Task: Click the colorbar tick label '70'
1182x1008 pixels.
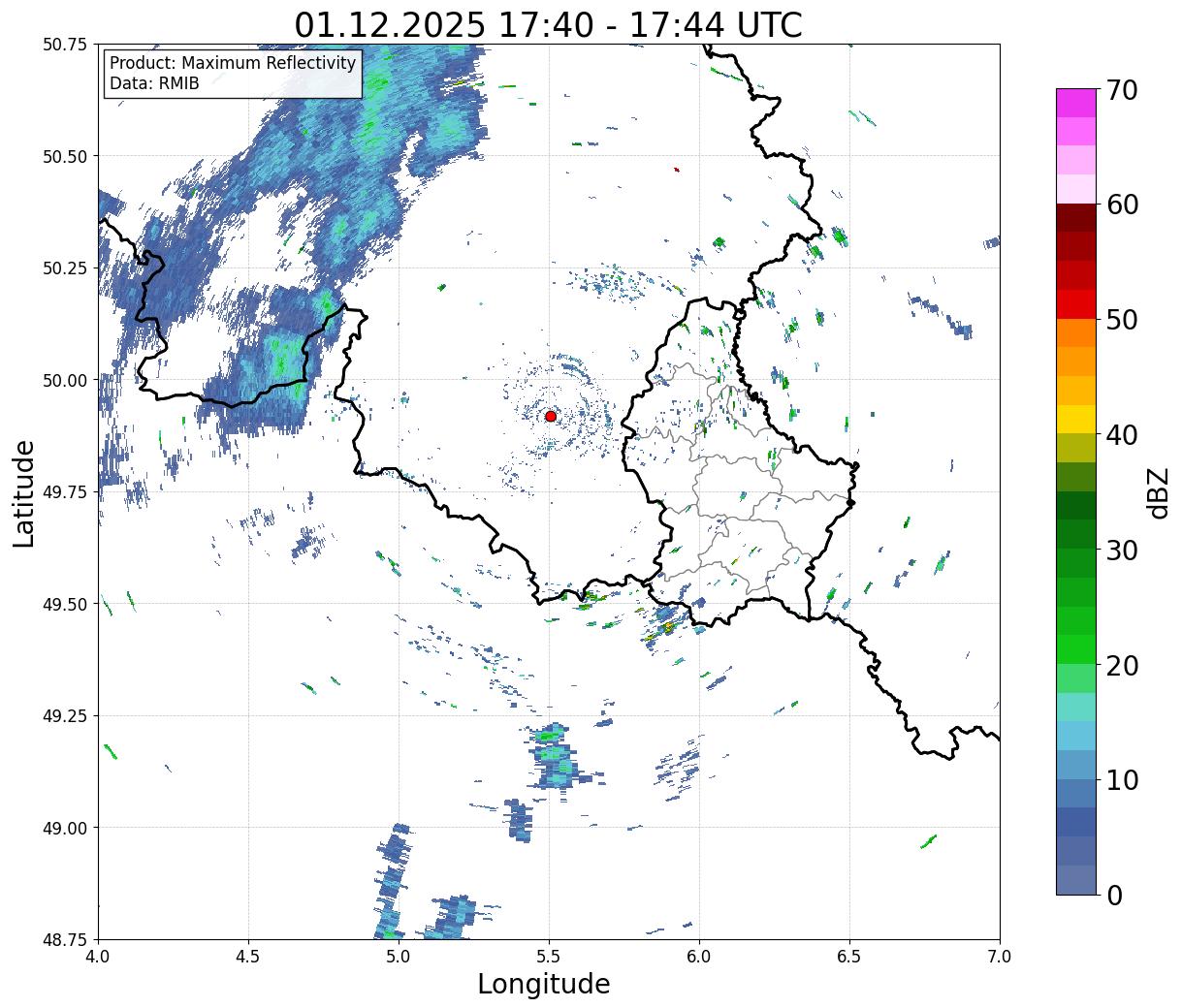Action: pyautogui.click(x=1122, y=90)
